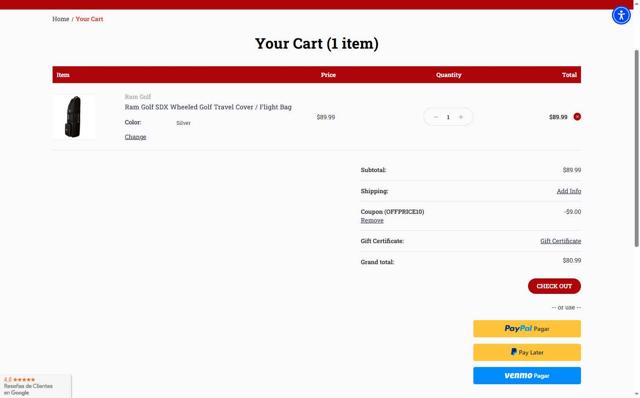Increase quantity with plus button
640x398 pixels.
pyautogui.click(x=461, y=117)
